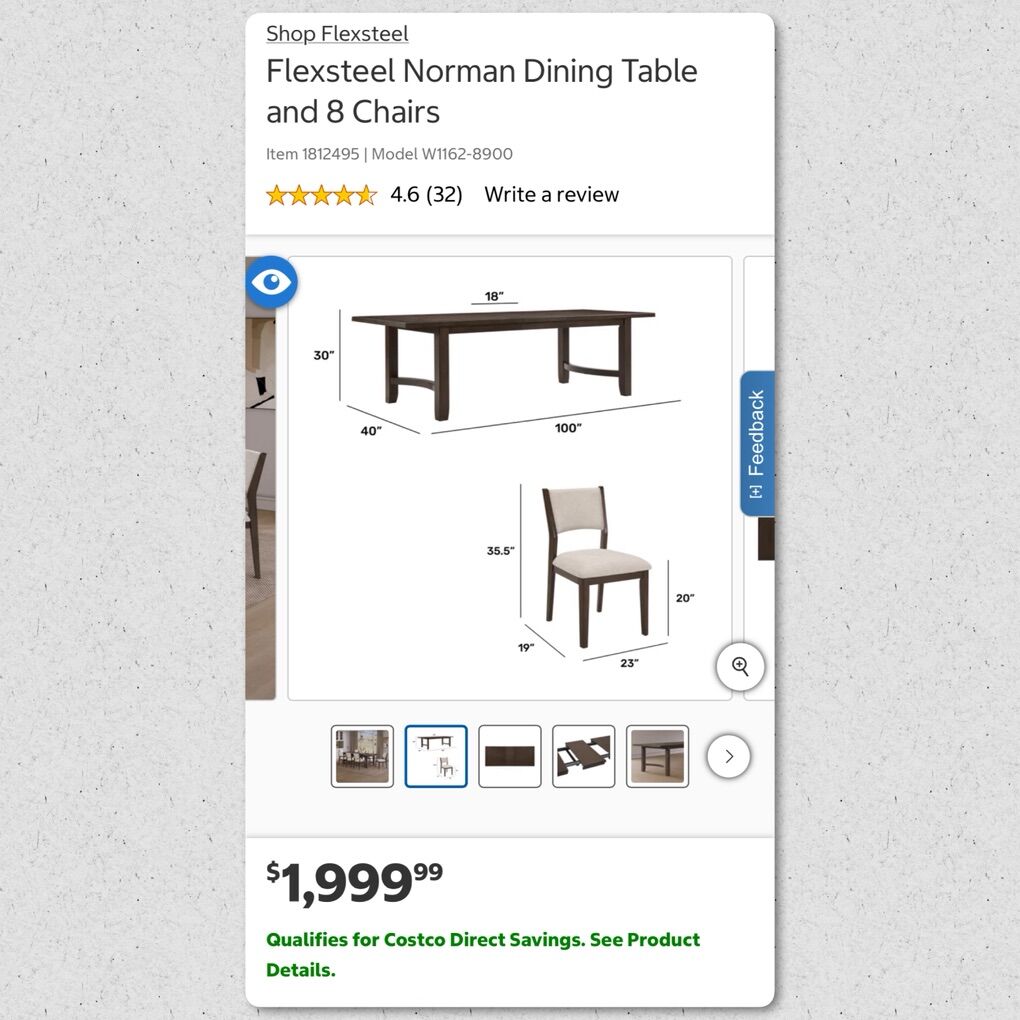Select the table leg close-up thumbnail
Viewport: 1020px width, 1020px height.
pyautogui.click(x=657, y=756)
